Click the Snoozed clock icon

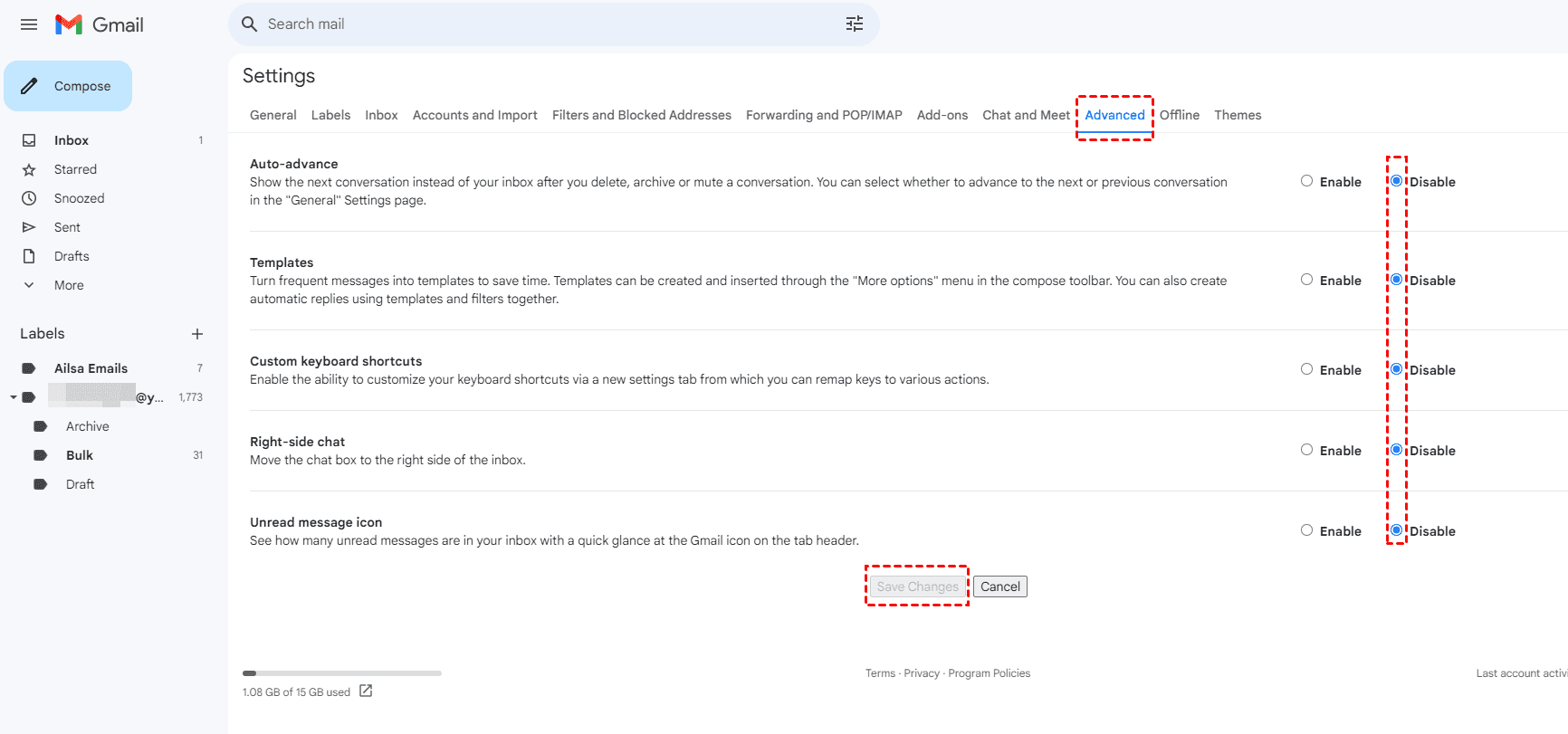click(x=29, y=198)
